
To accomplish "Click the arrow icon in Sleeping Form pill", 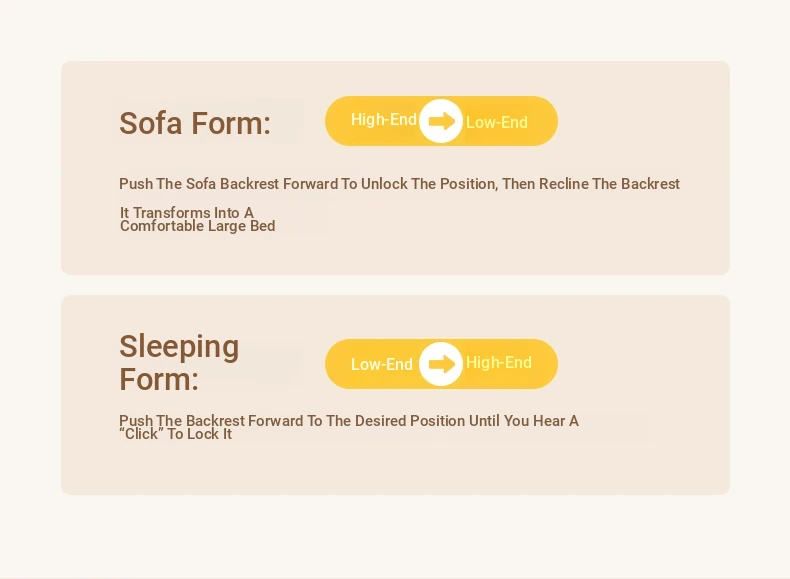I will point(442,364).
